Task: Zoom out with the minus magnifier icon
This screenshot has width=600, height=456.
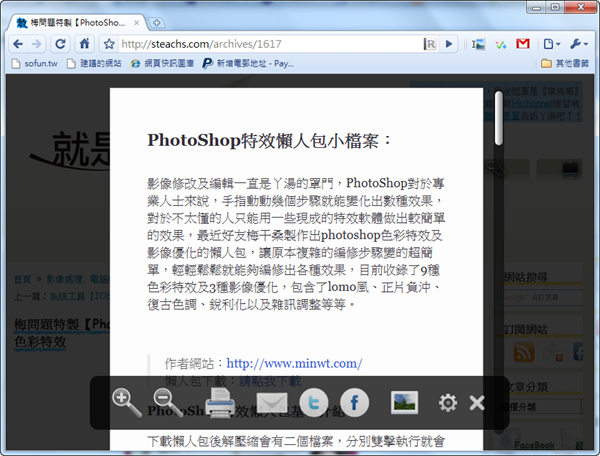Action: coord(168,402)
